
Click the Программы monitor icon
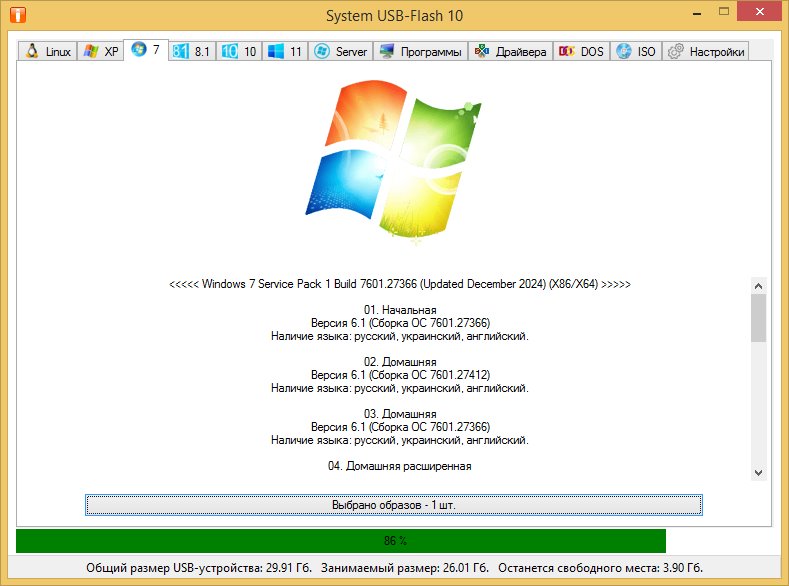387,52
